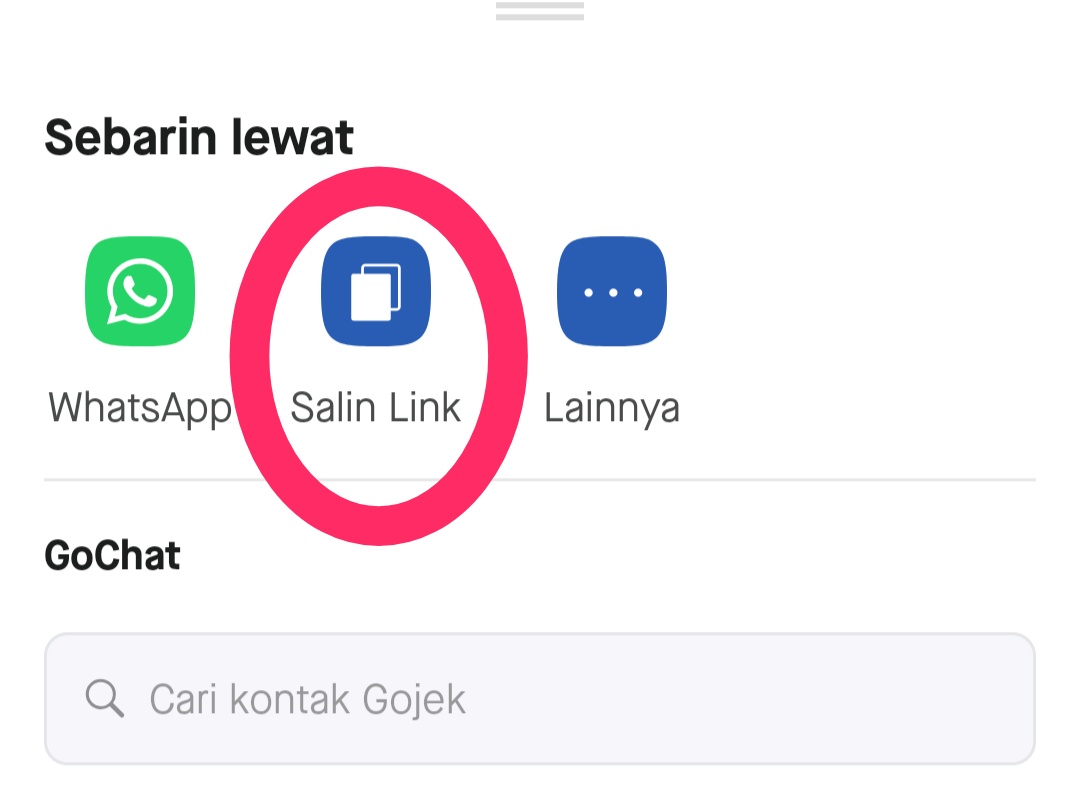Image resolution: width=1080 pixels, height=805 pixels.
Task: Click the overlapping squares copy symbol
Action: (376, 292)
